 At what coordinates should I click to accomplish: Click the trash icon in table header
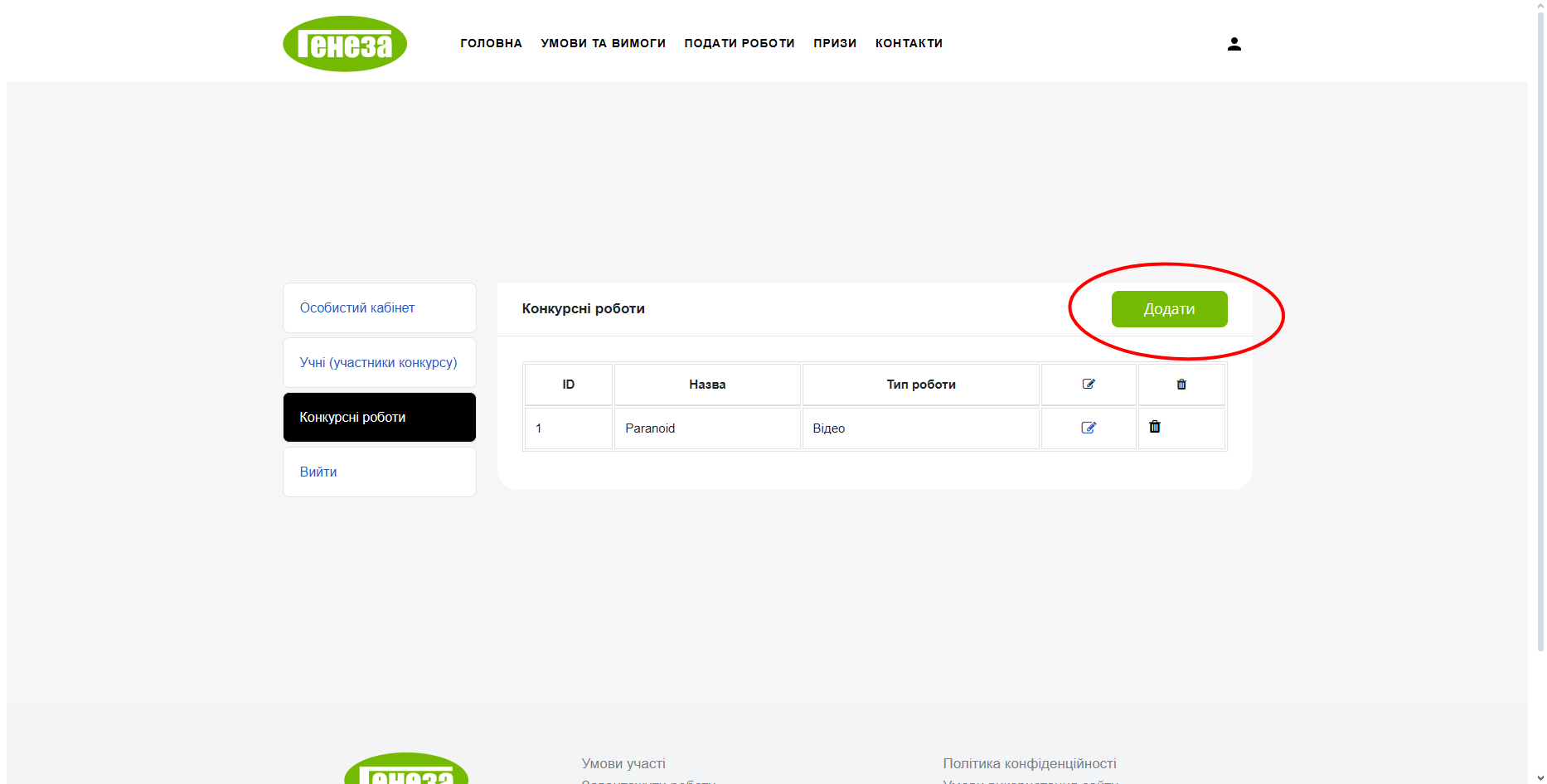click(x=1181, y=384)
